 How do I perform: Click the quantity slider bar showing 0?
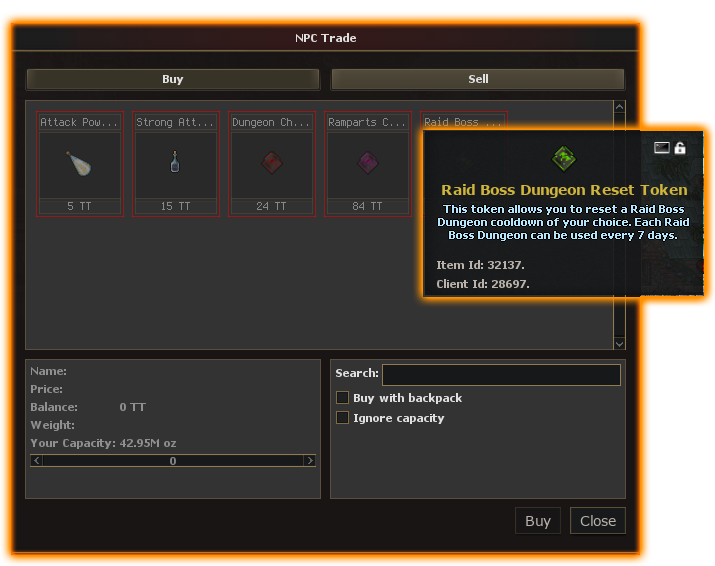point(173,461)
